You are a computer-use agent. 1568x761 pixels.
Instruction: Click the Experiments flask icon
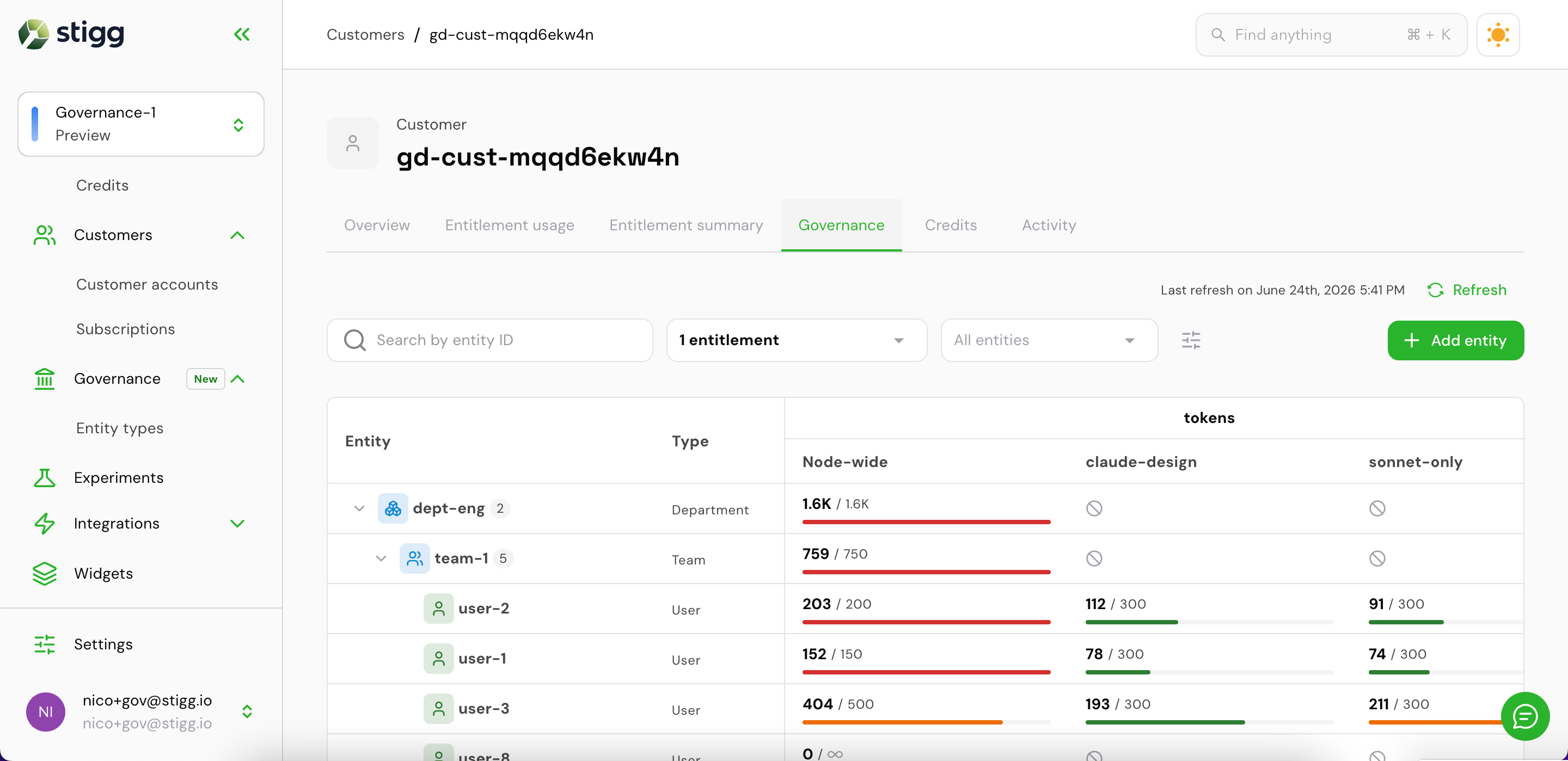45,478
